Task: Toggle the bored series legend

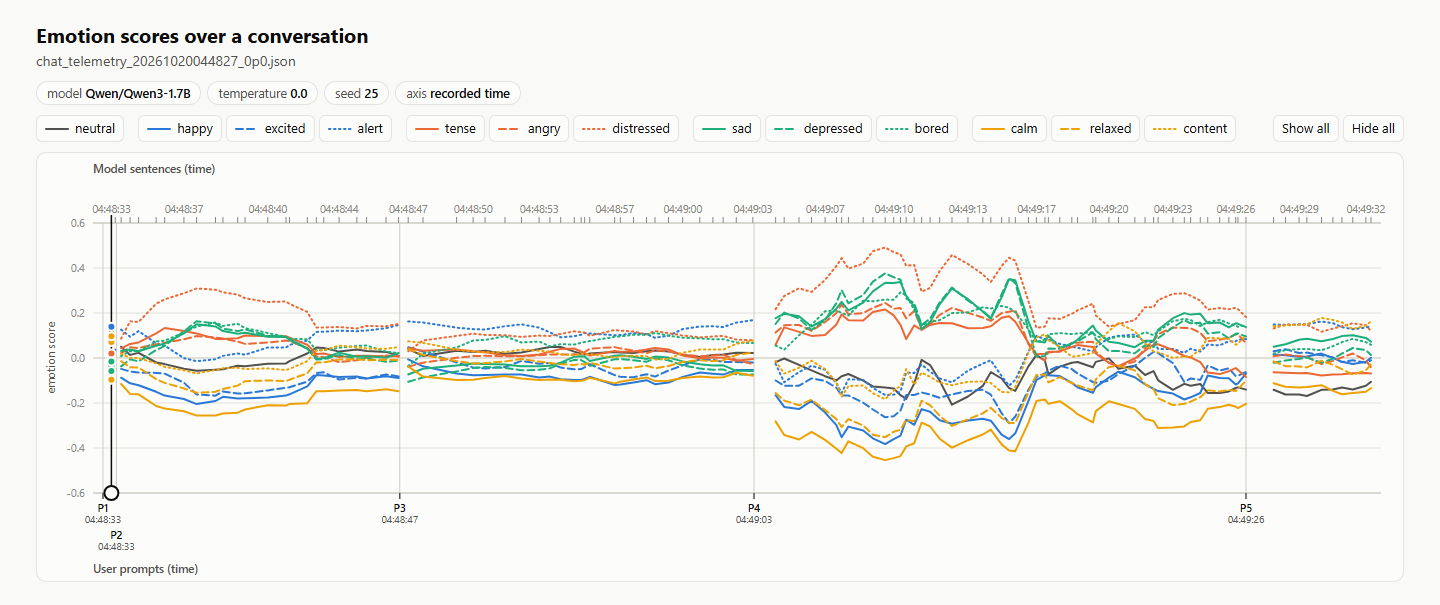Action: coord(917,128)
